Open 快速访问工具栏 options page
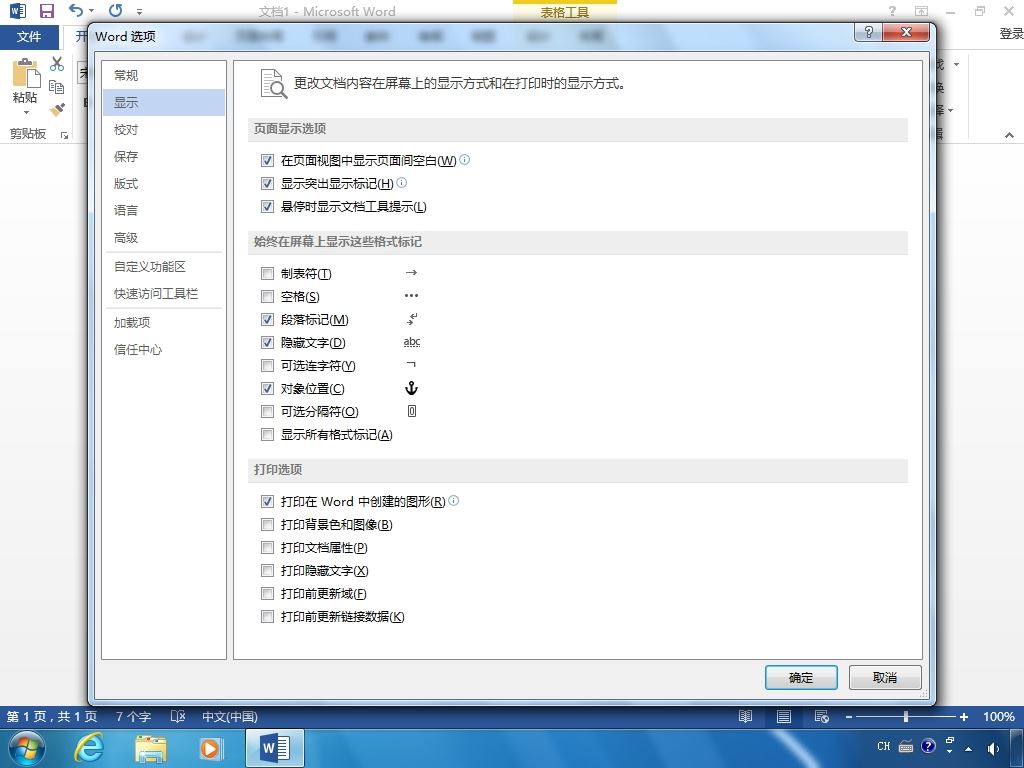1024x768 pixels. point(163,294)
